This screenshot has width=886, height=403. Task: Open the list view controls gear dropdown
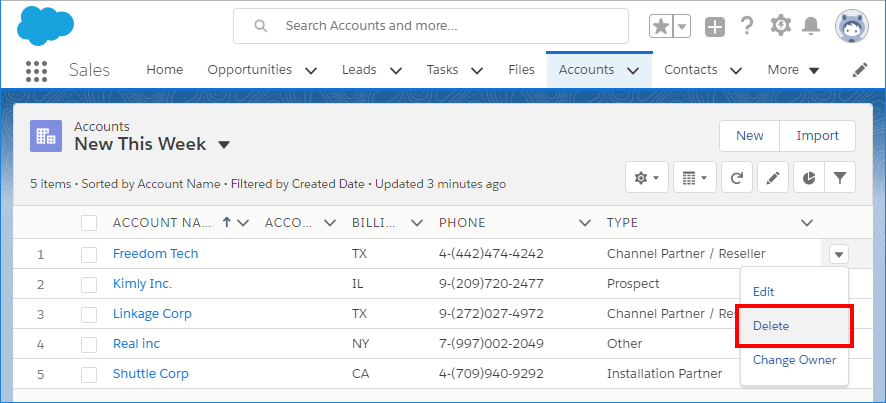coord(645,178)
